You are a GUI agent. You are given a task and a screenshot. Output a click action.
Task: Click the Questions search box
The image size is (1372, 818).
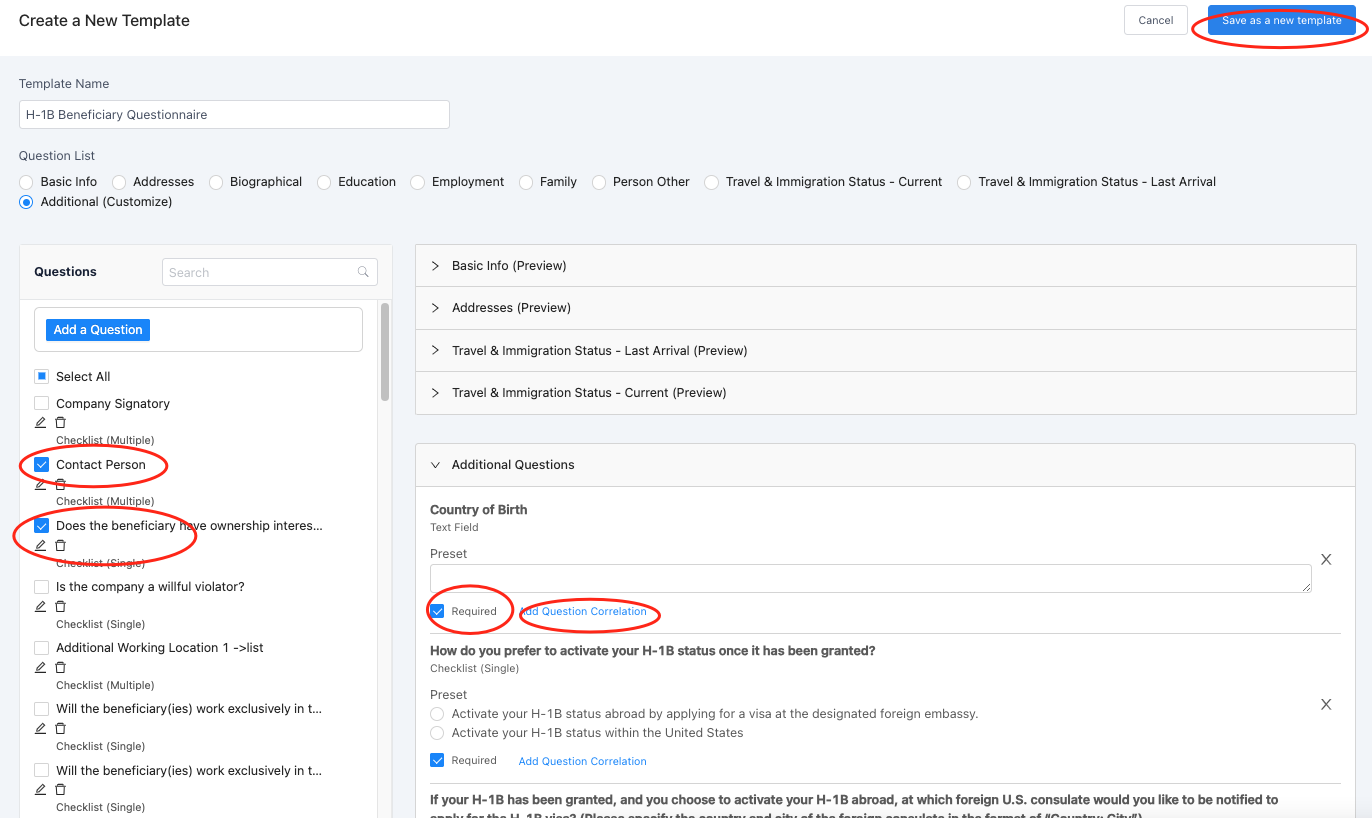pyautogui.click(x=270, y=272)
